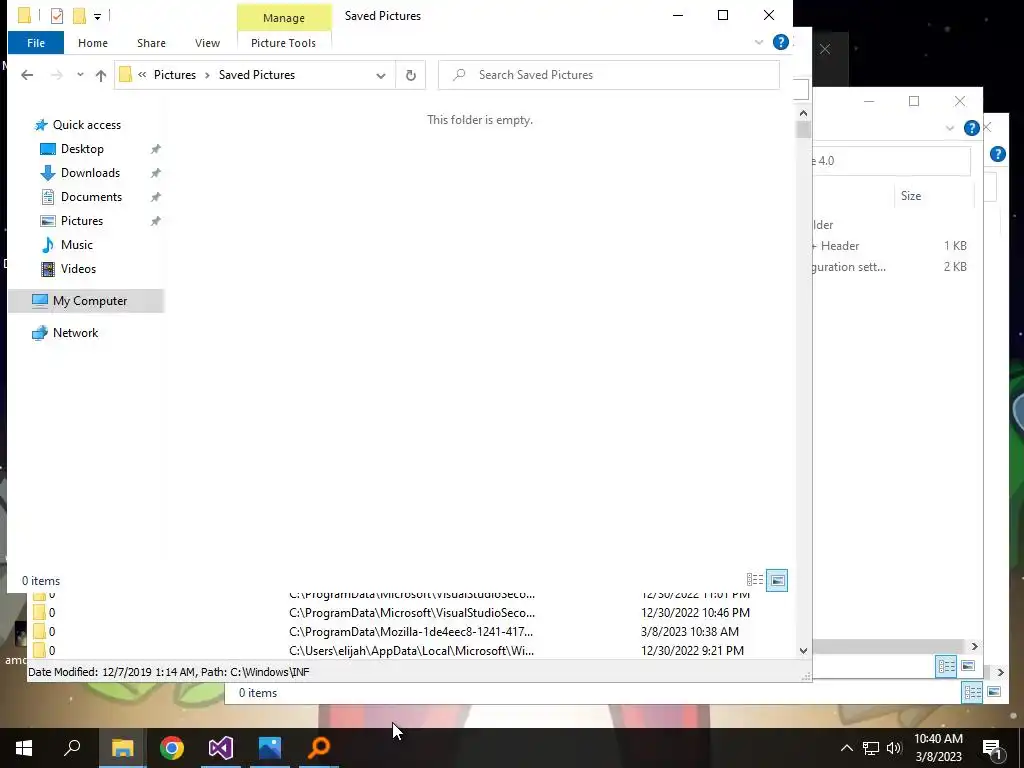1024x768 pixels.
Task: Launch Google Chrome from taskbar
Action: coord(172,748)
